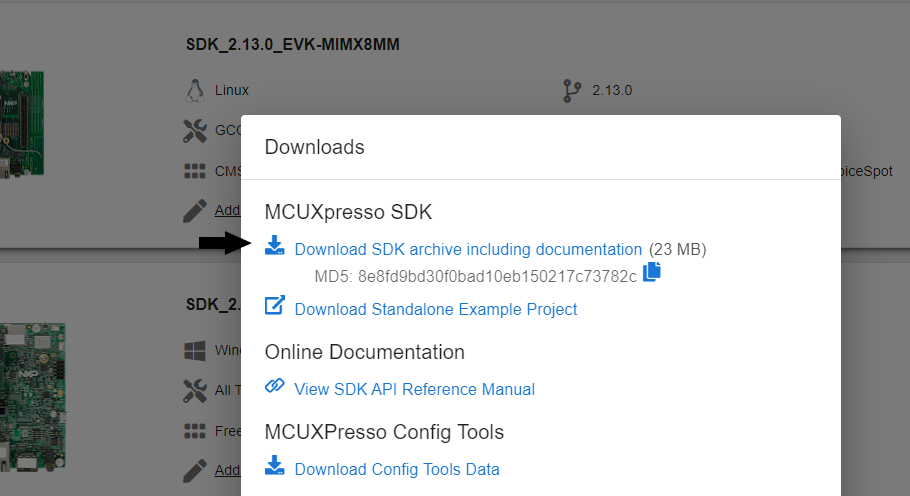Click the version branch icon near 2.13.0

pos(572,91)
